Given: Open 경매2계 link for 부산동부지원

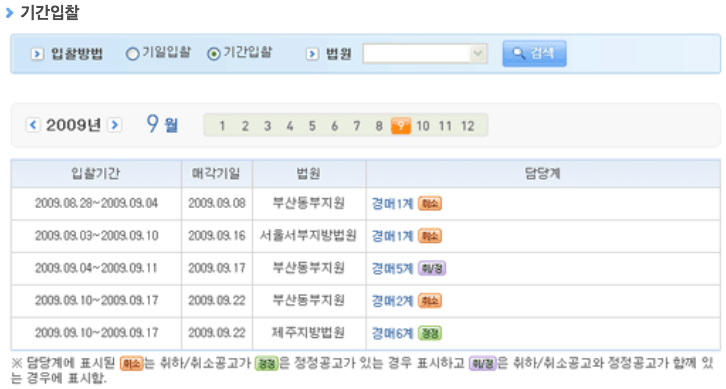Looking at the screenshot, I should tap(392, 301).
